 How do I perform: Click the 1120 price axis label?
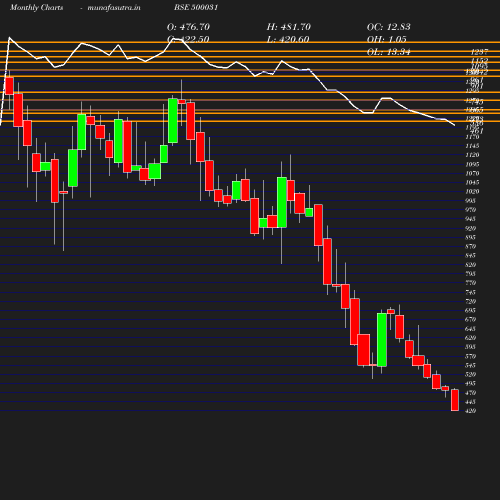472,155
